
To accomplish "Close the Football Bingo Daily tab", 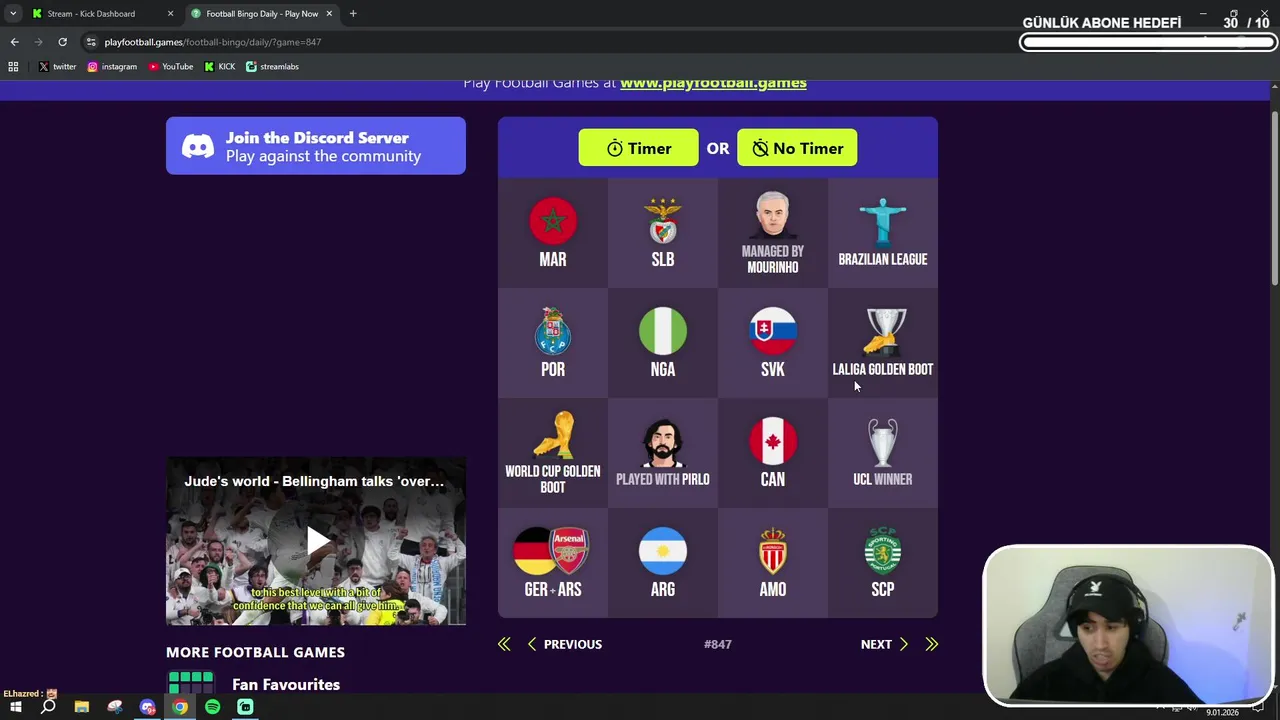I will 329,14.
